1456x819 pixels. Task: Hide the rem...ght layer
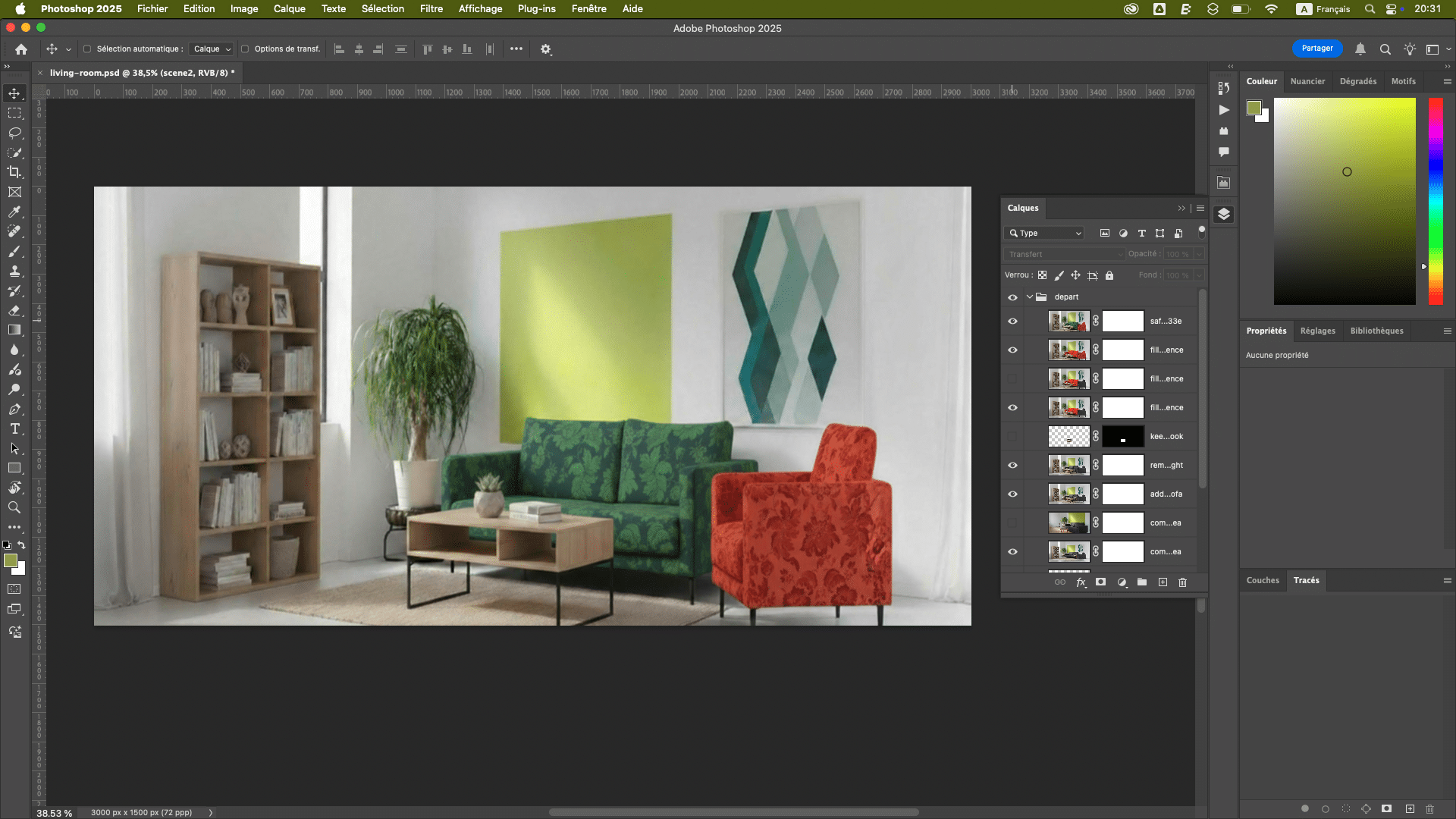1012,466
